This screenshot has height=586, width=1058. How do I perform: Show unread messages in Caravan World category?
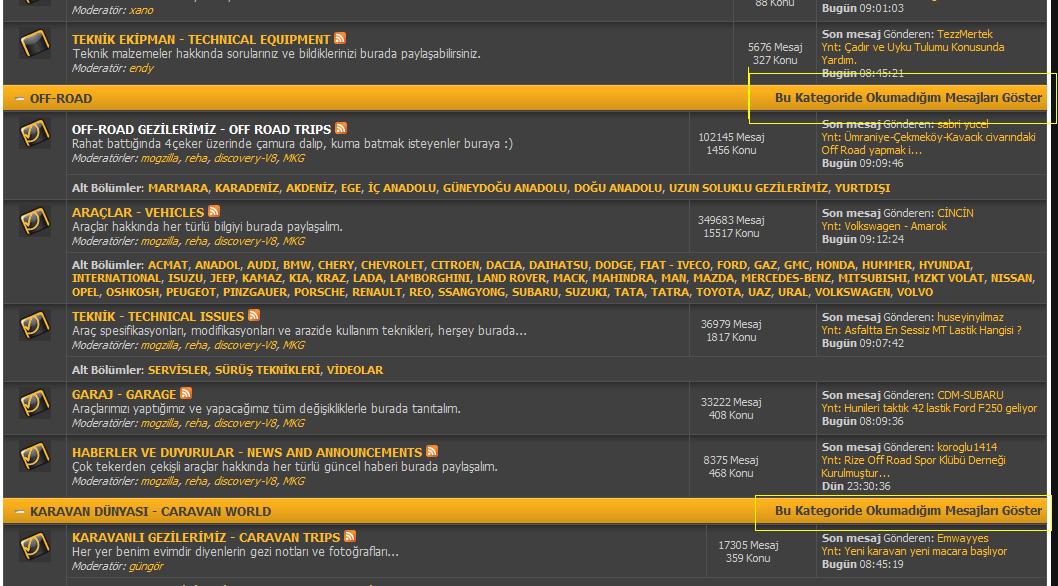[x=908, y=511]
